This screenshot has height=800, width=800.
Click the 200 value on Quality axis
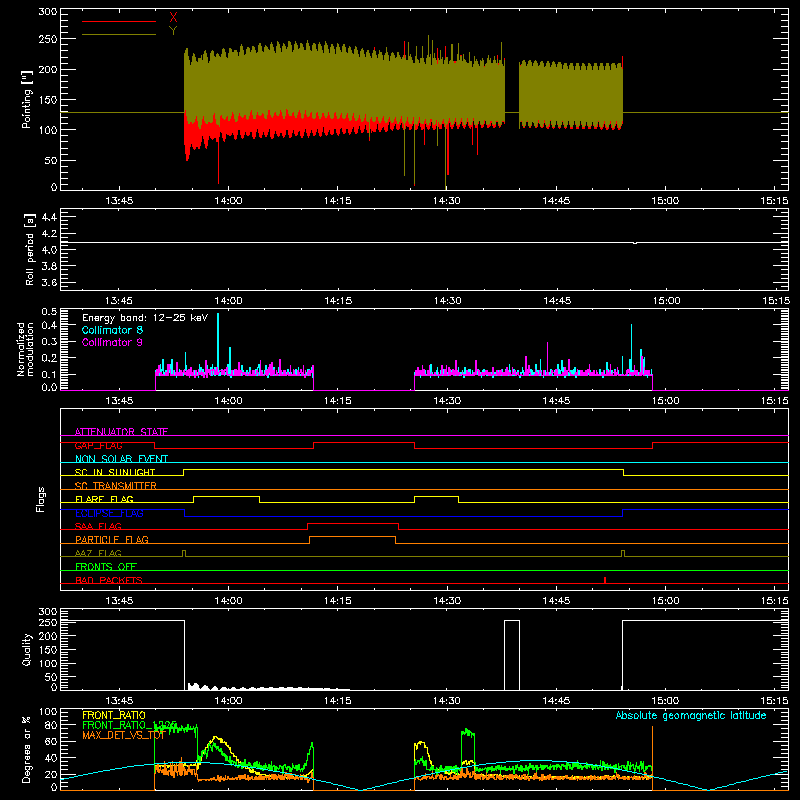point(47,636)
